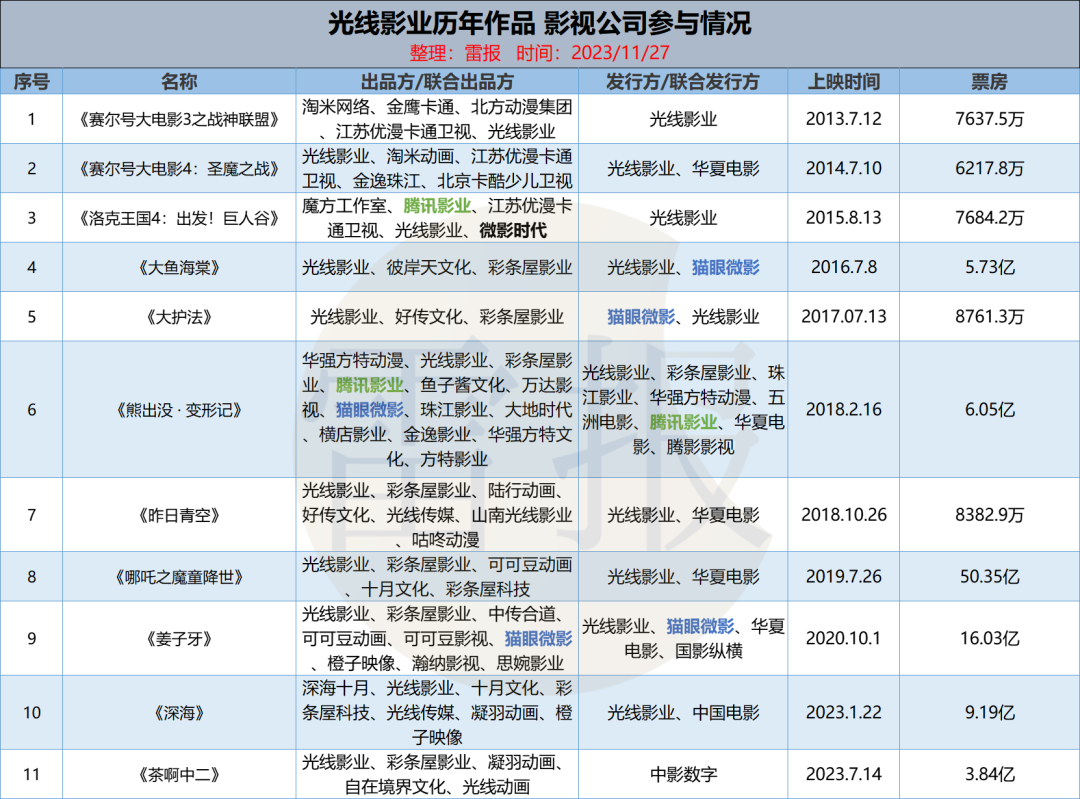Click the red 整理：雷报 date subtitle

pos(539,53)
